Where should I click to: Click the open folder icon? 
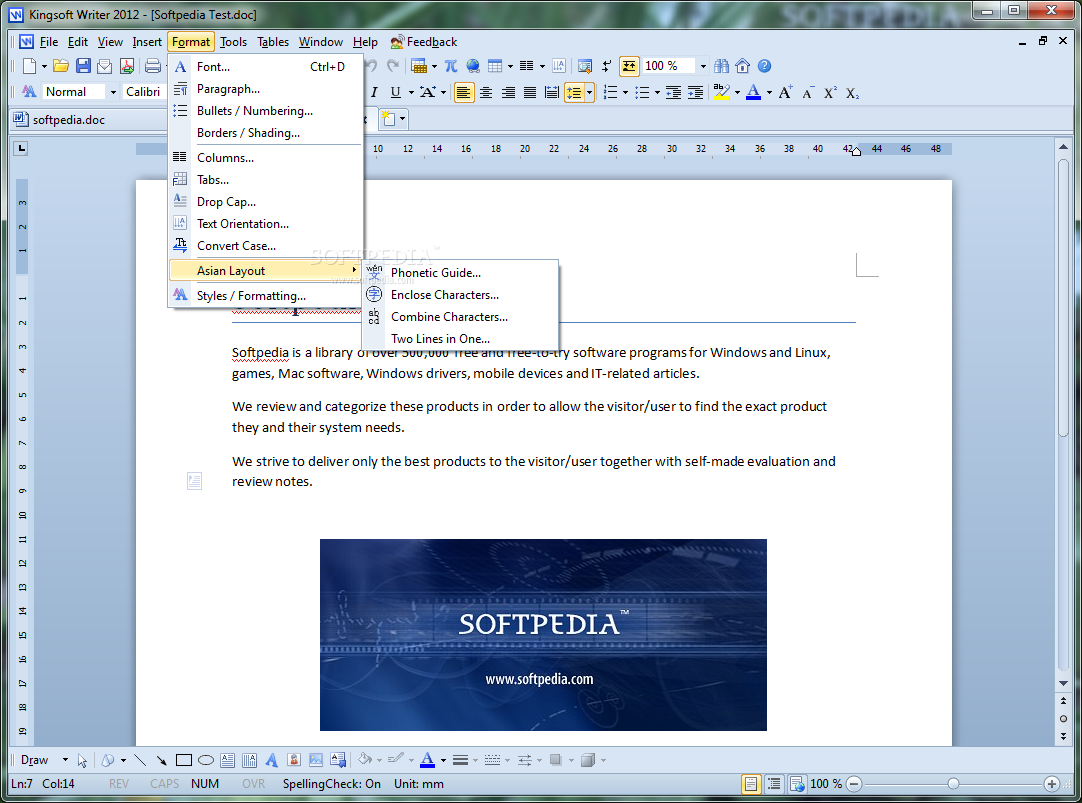[61, 66]
